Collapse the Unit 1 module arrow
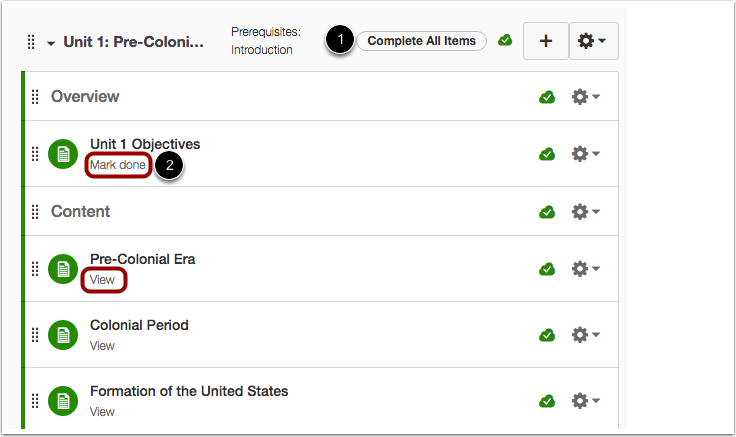Viewport: 736px width, 437px height. coord(51,43)
